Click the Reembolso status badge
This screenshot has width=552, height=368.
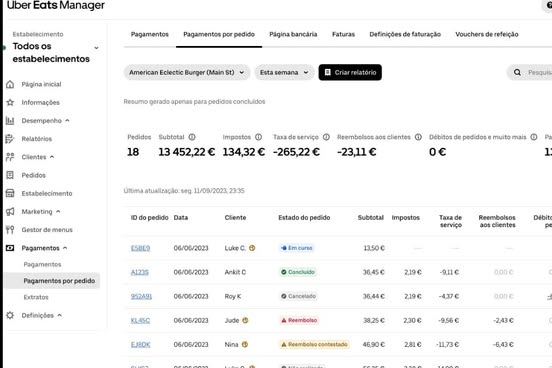point(299,320)
